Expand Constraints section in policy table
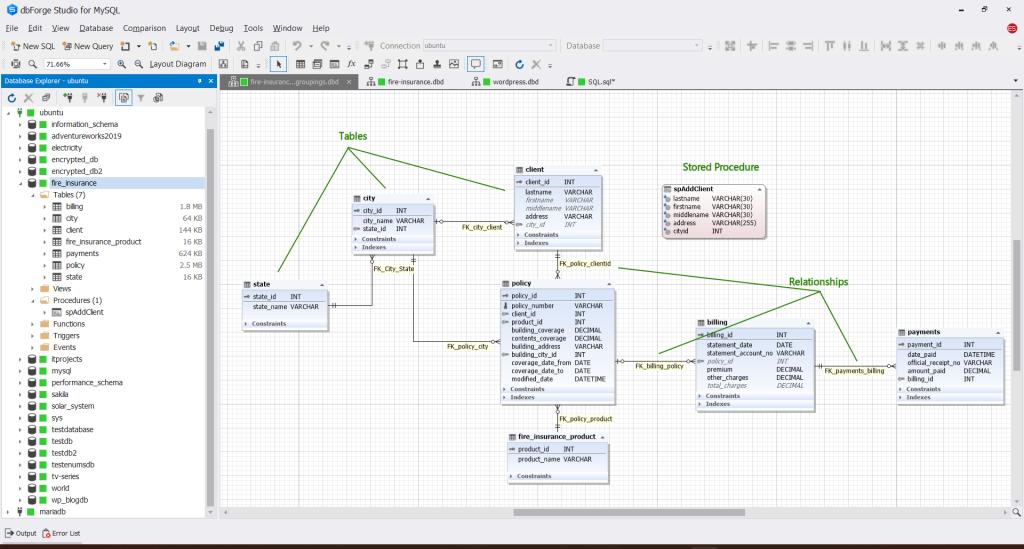The image size is (1024, 549). tap(505, 389)
